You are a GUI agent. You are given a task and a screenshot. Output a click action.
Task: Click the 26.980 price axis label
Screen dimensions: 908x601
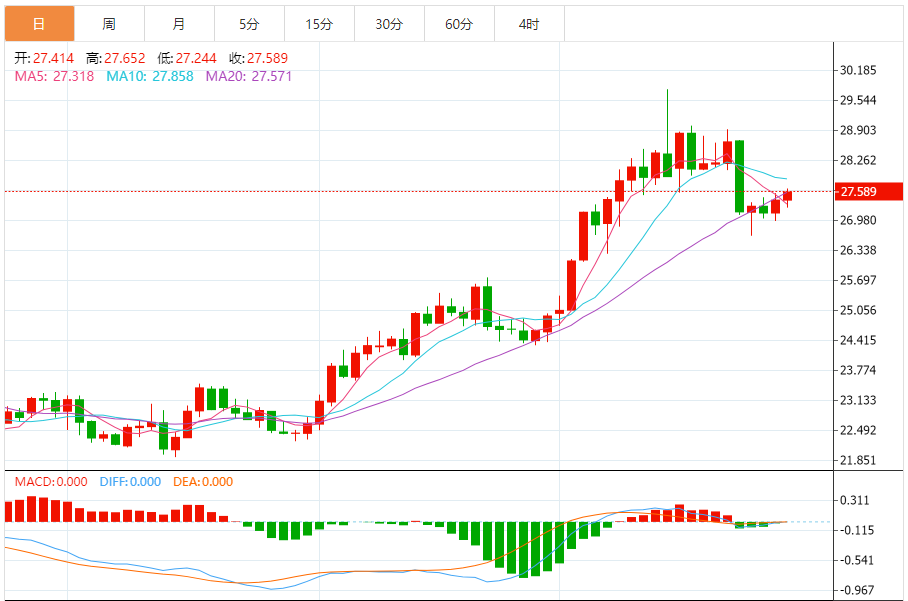[x=858, y=220]
